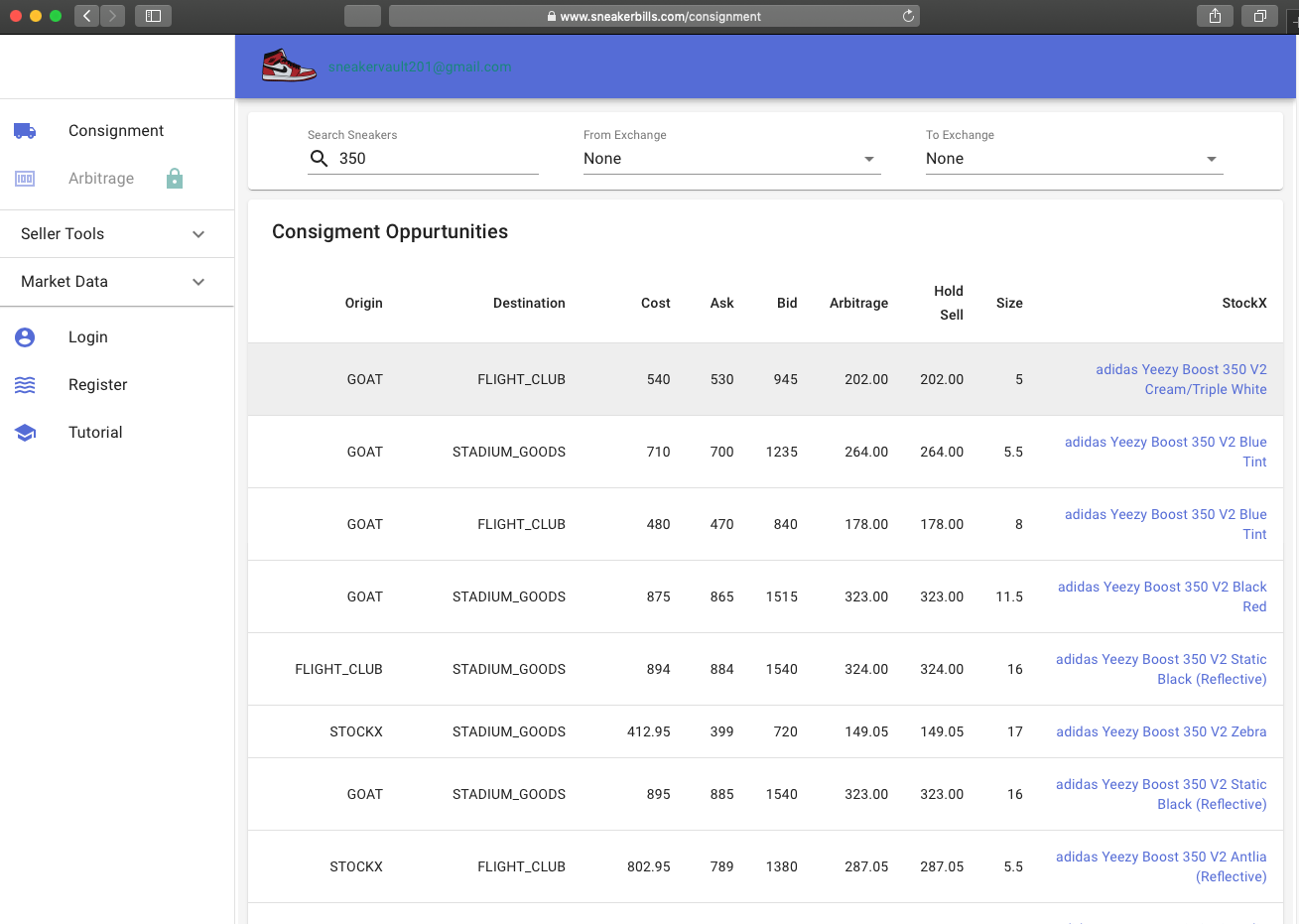The height and width of the screenshot is (924, 1299).
Task: Click the Arbitrage column header
Action: click(x=858, y=303)
